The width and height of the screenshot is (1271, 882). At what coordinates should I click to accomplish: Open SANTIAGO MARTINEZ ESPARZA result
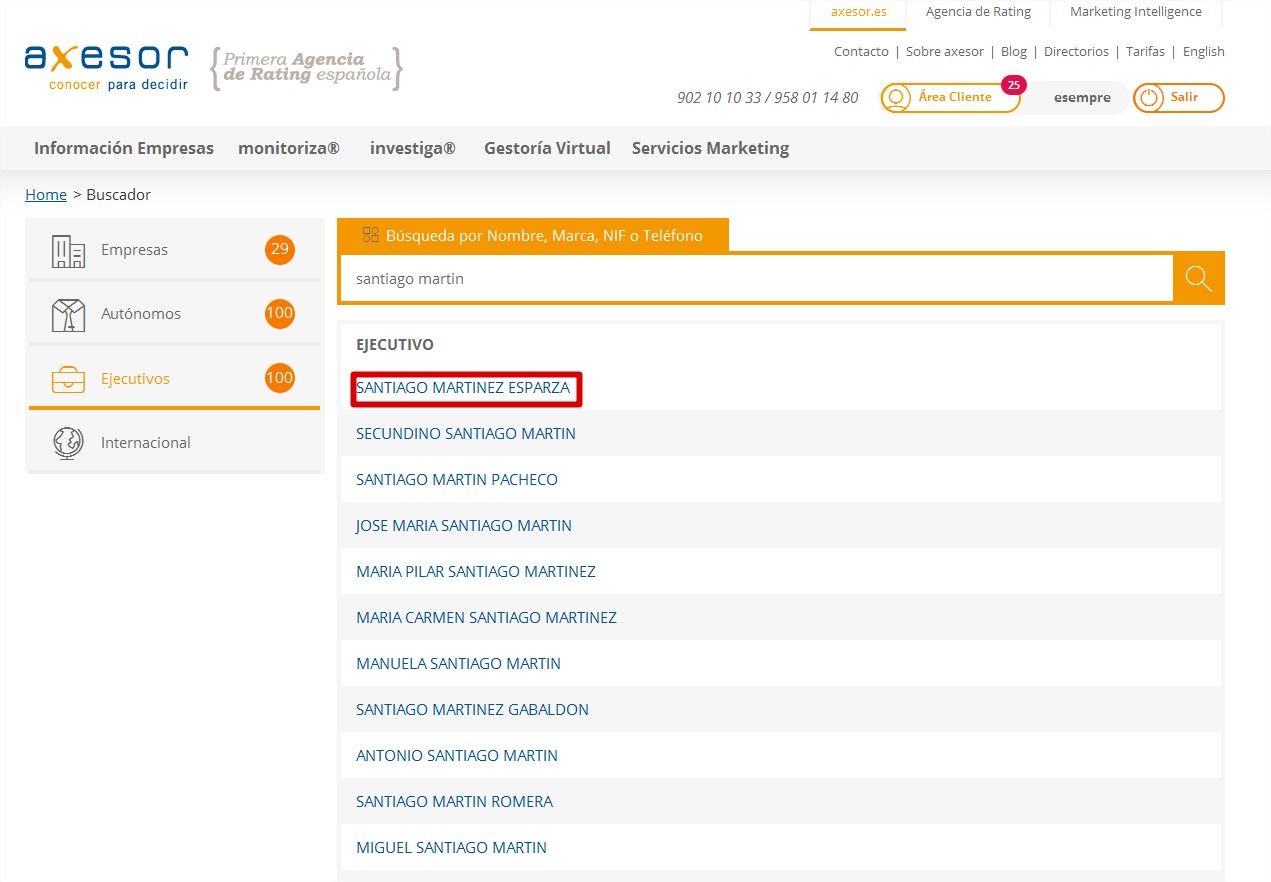[463, 388]
